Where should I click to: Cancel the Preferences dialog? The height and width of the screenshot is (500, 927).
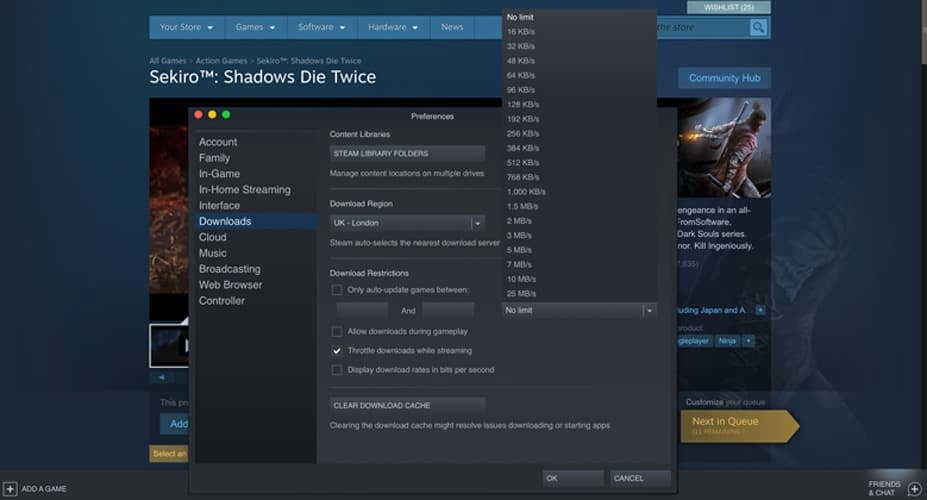640,478
